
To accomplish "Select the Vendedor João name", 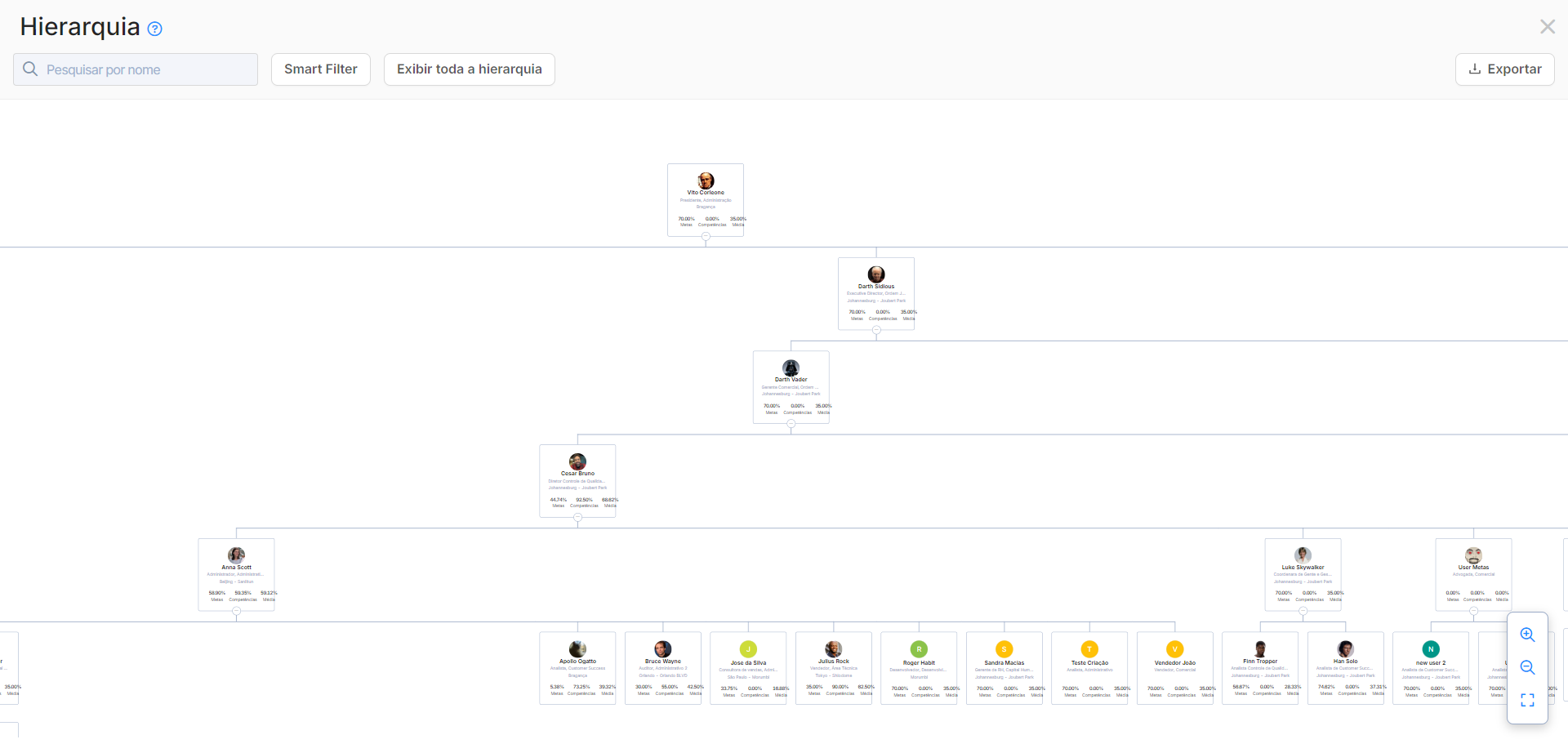I will point(1174,663).
